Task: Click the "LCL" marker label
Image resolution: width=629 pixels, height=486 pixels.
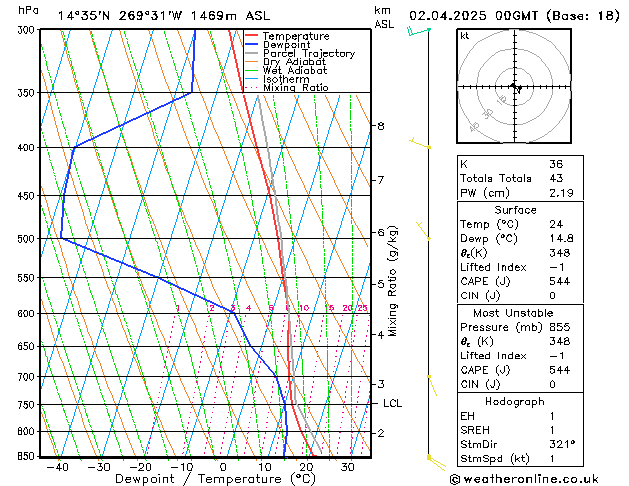Action: pyautogui.click(x=392, y=403)
